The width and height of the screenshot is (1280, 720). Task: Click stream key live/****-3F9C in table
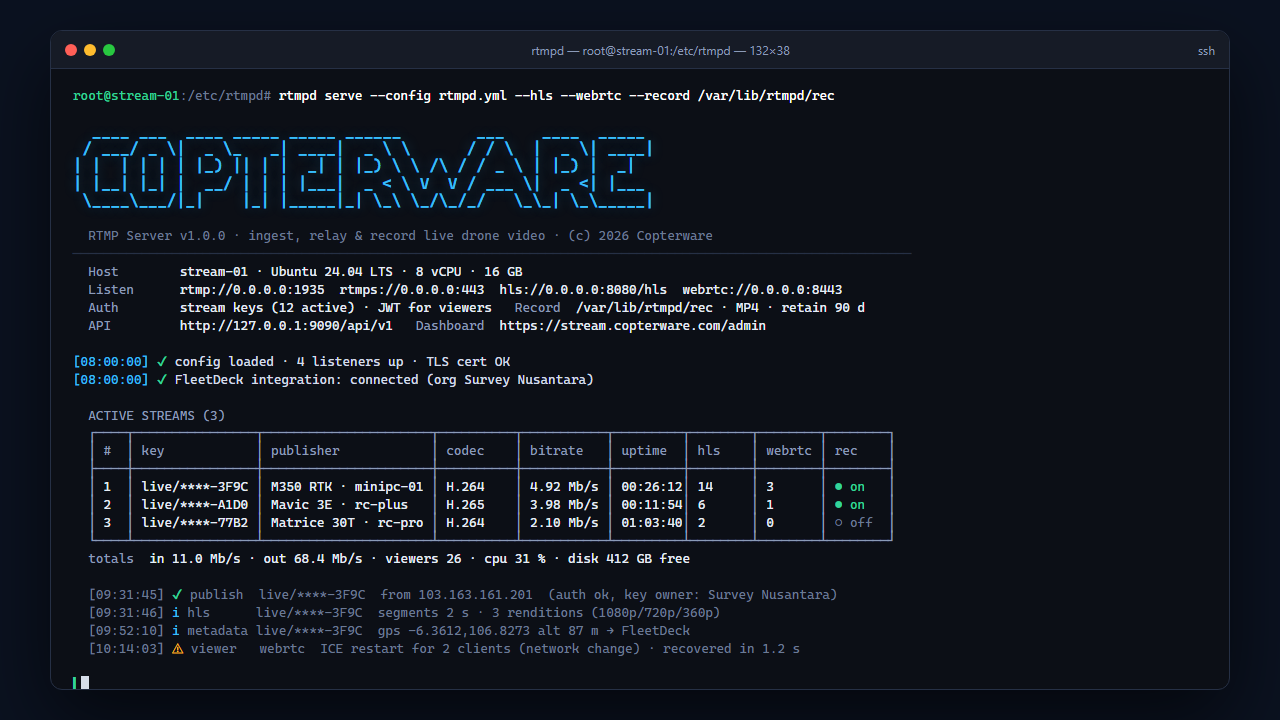pyautogui.click(x=195, y=487)
